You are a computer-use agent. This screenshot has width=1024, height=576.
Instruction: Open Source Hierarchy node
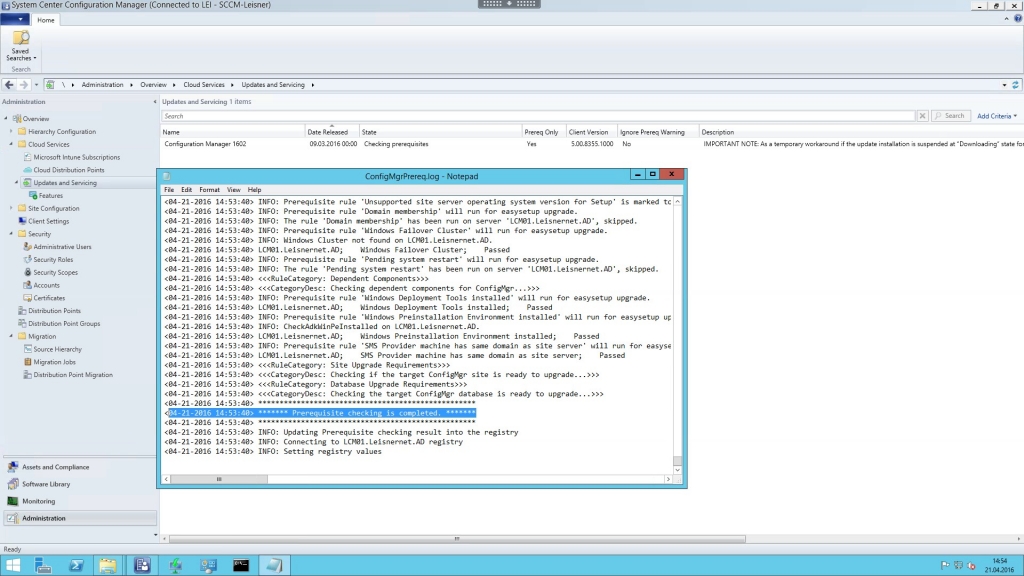coord(57,349)
